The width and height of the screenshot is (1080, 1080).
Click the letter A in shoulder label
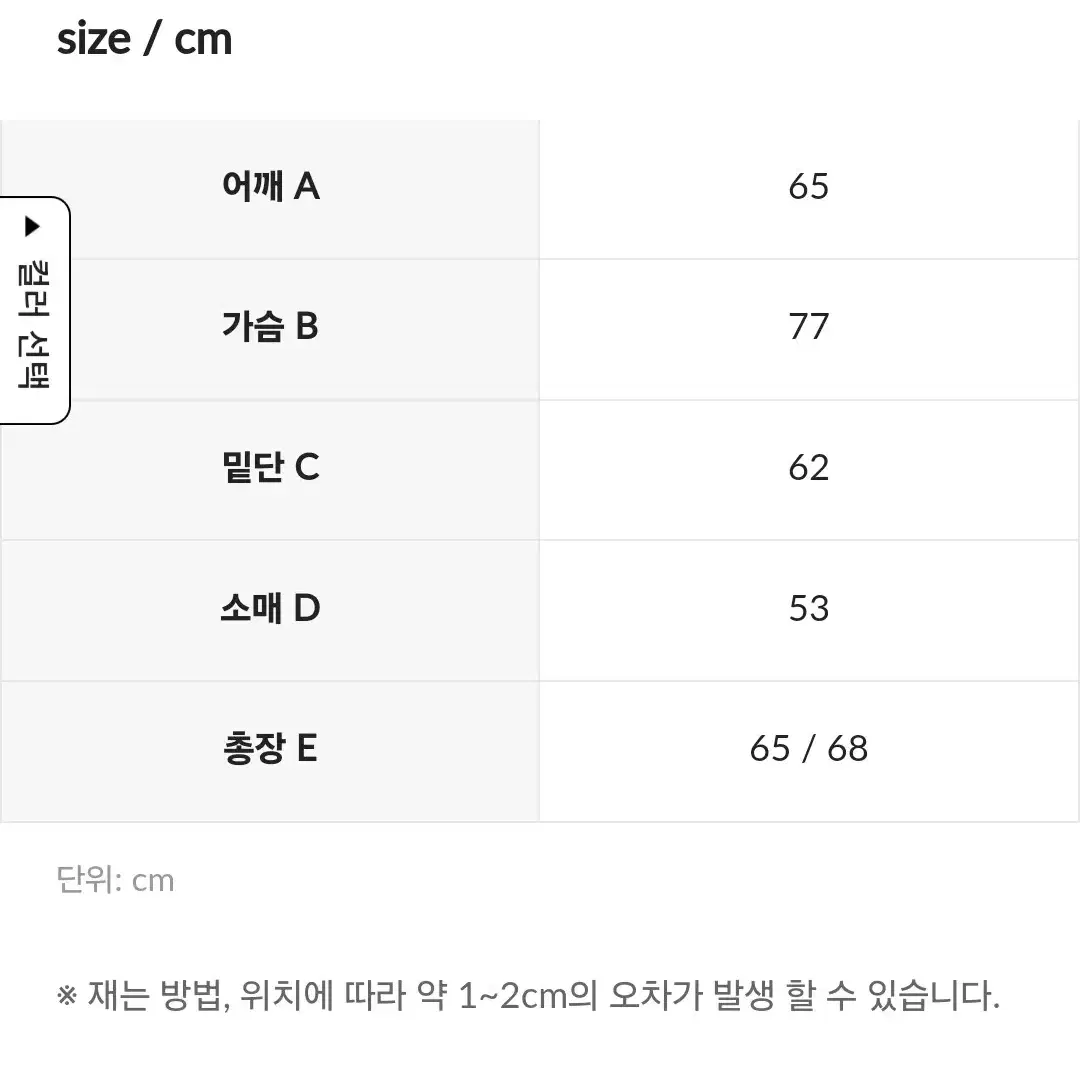click(307, 186)
